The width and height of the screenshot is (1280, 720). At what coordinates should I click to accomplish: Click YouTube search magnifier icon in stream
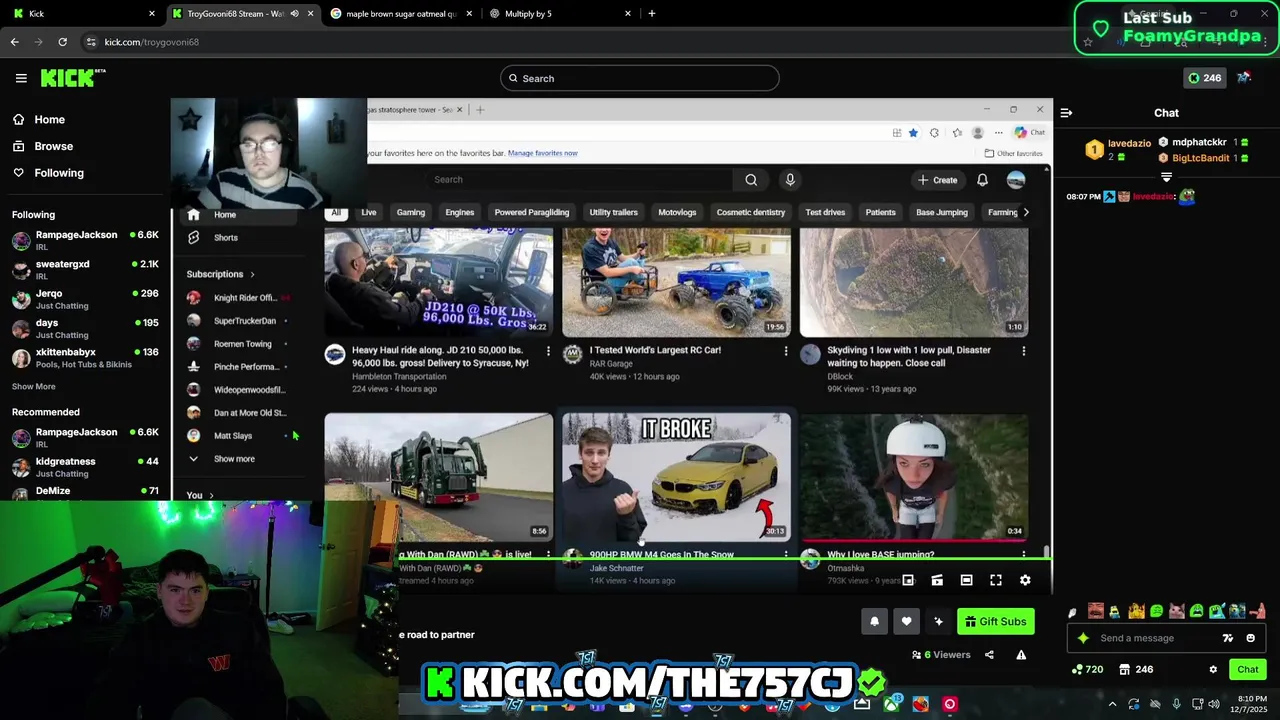(751, 180)
